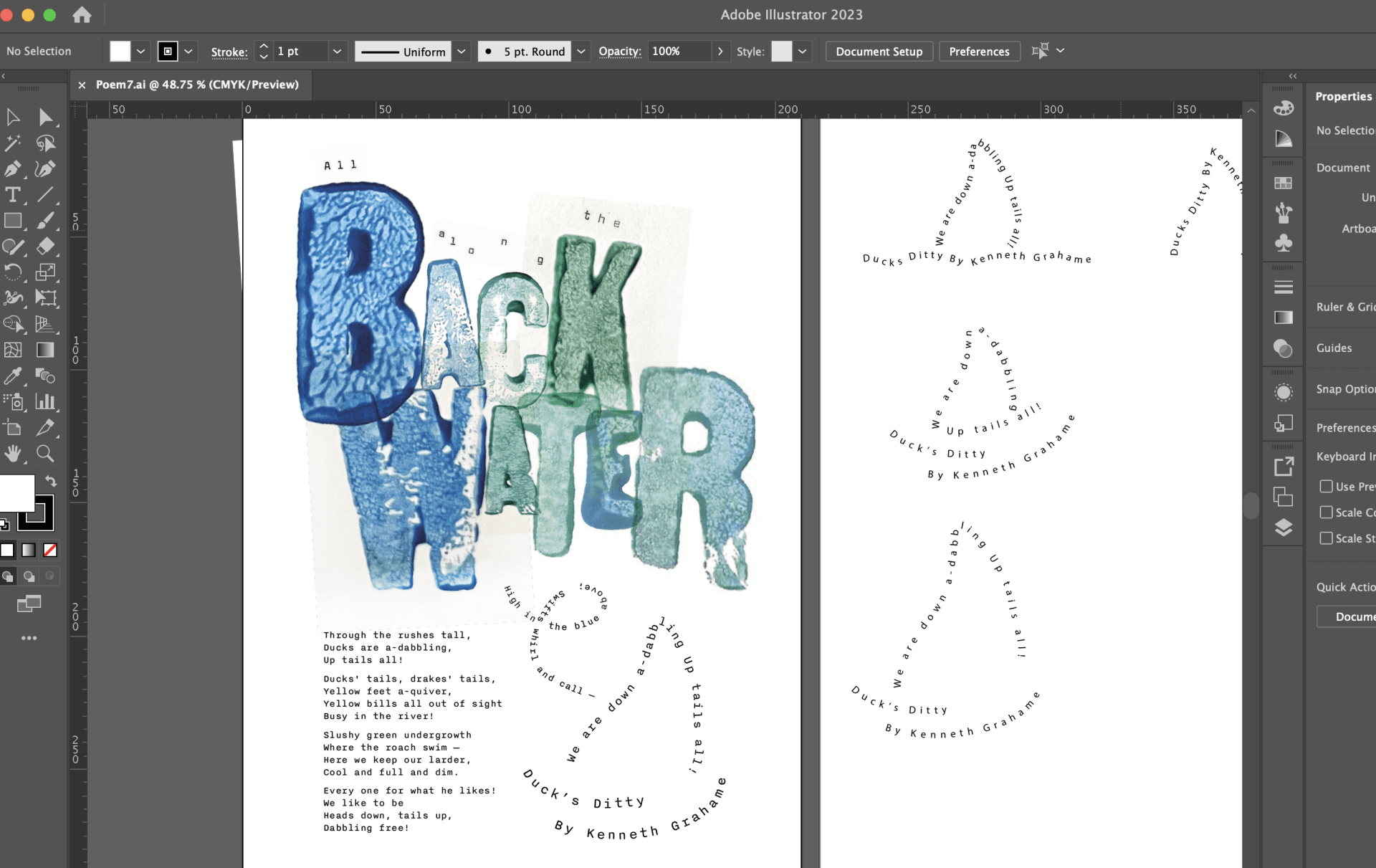This screenshot has width=1376, height=868.
Task: Swap fill and stroke colors
Action: tap(50, 481)
